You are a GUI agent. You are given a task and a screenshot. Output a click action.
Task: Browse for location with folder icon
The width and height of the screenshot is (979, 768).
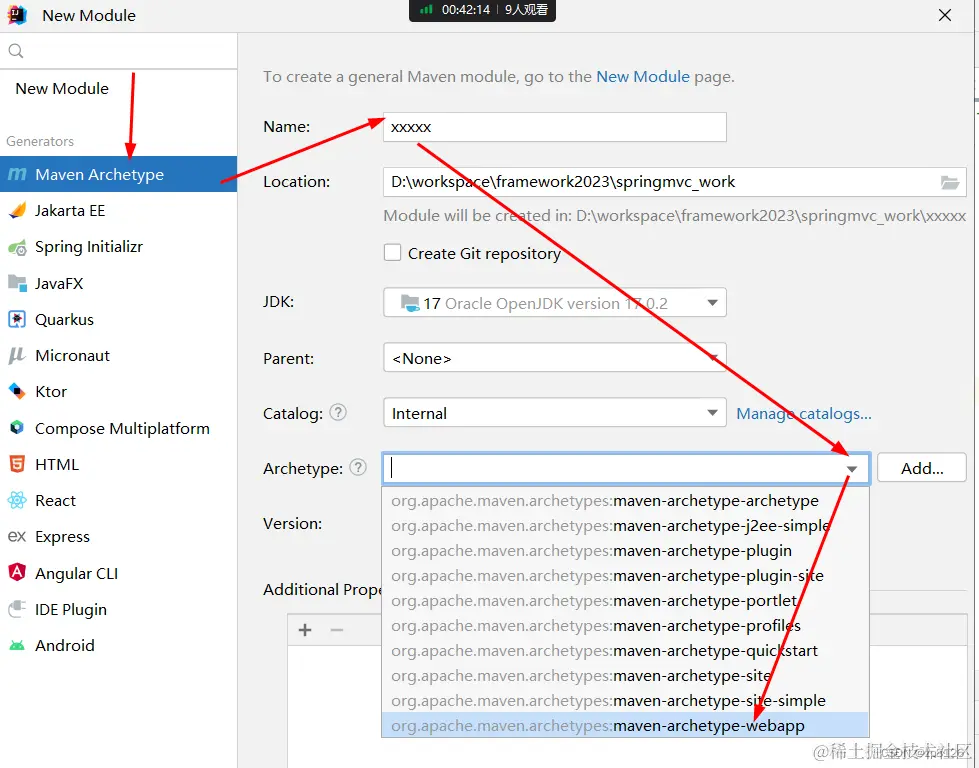tap(950, 182)
